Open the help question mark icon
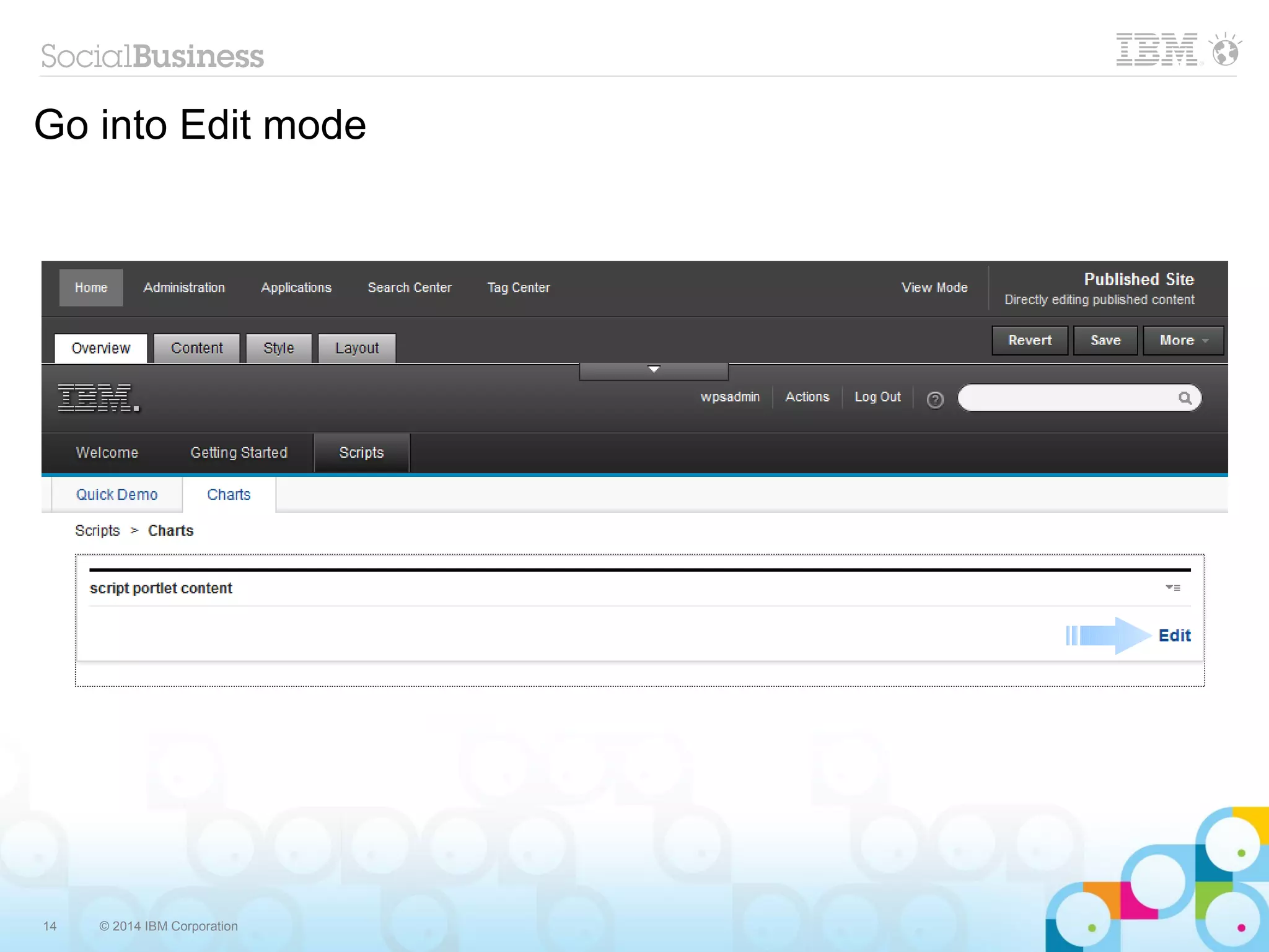This screenshot has height=952, width=1269. click(935, 400)
